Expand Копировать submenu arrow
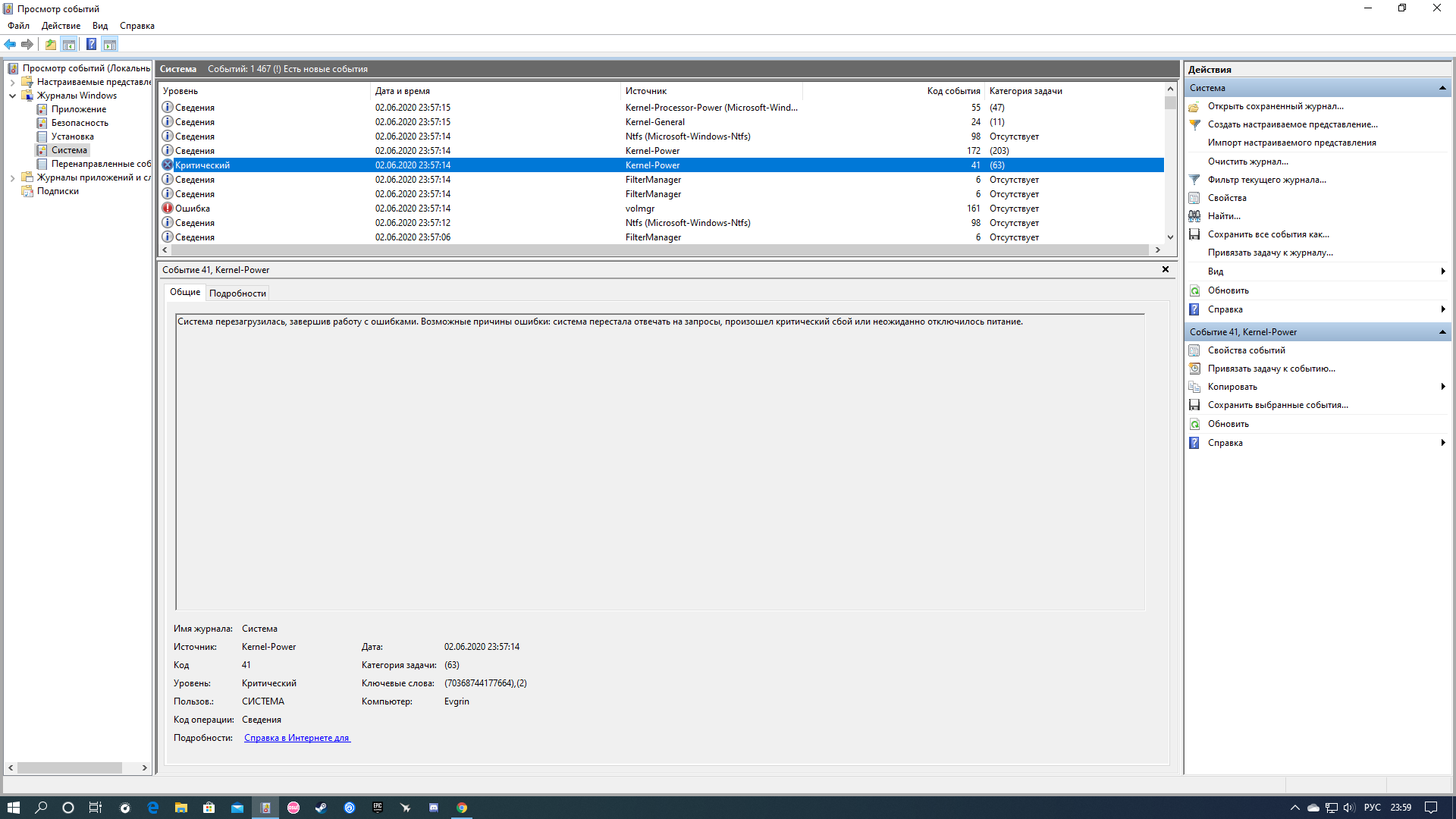Screen dimensions: 1456x819 [x=1442, y=387]
